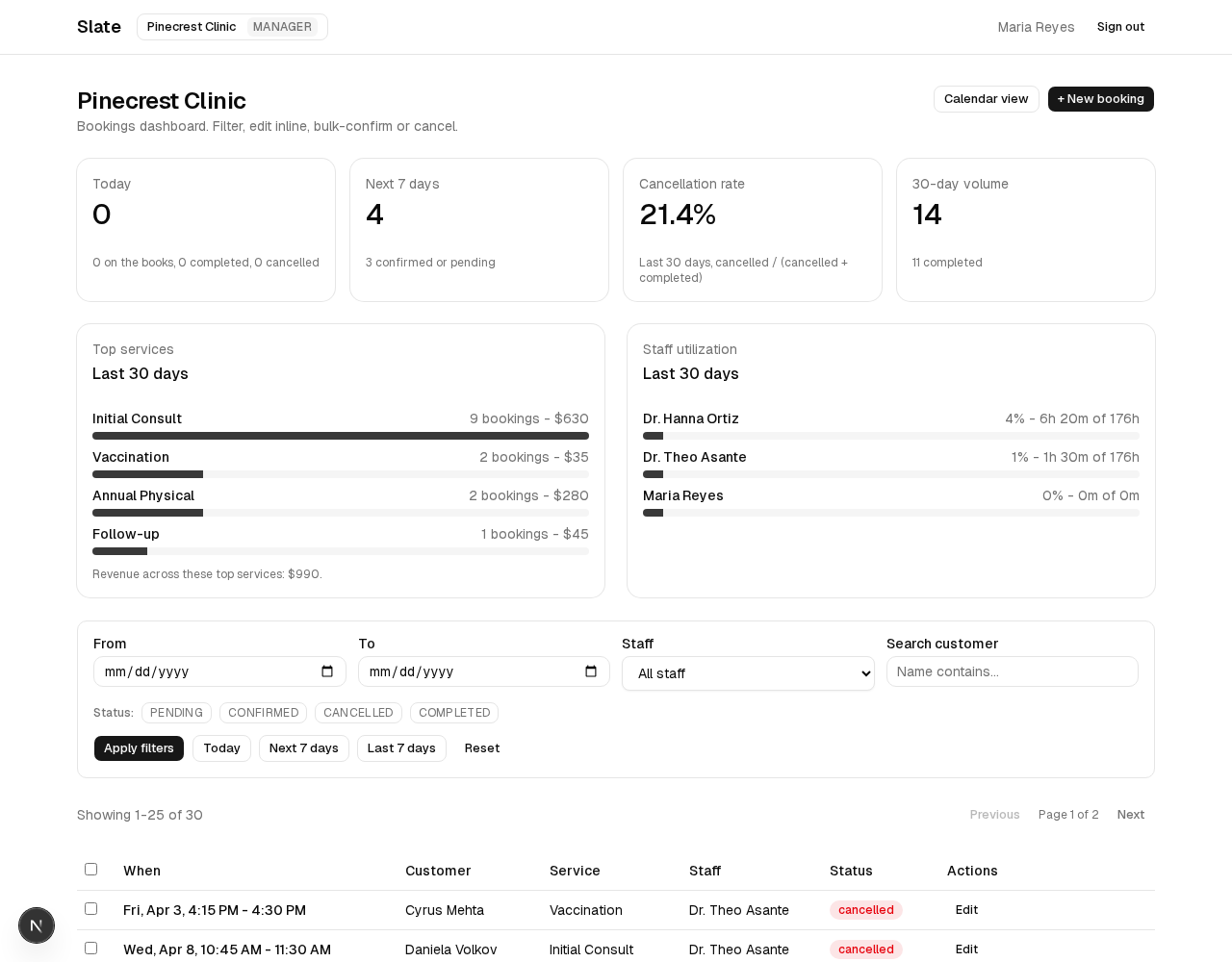Click Dr. Hanna Ortiz utilization bar
The height and width of the screenshot is (962, 1232).
click(x=891, y=436)
